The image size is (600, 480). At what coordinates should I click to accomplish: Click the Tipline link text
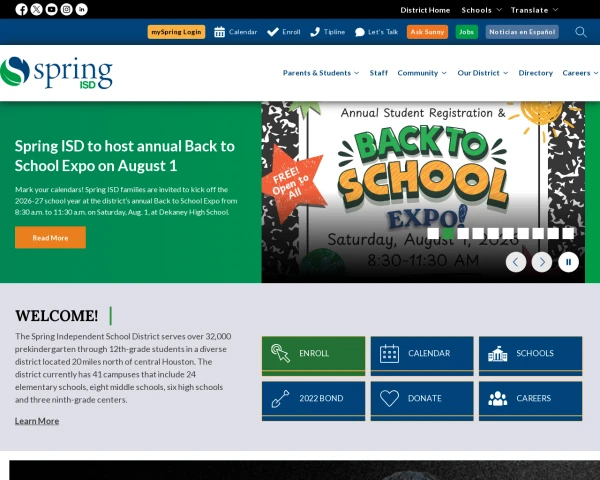334,32
